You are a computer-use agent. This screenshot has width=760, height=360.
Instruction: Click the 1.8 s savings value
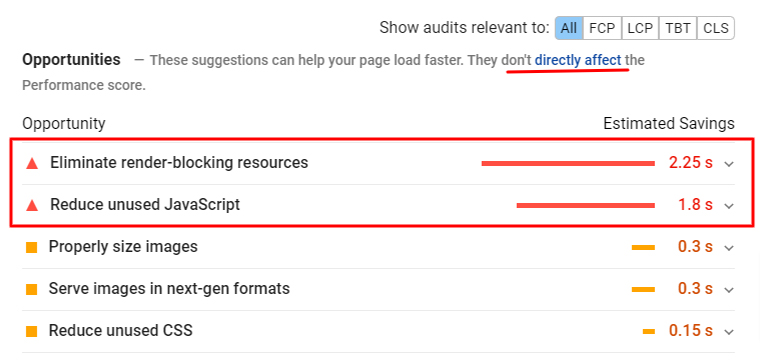click(696, 205)
